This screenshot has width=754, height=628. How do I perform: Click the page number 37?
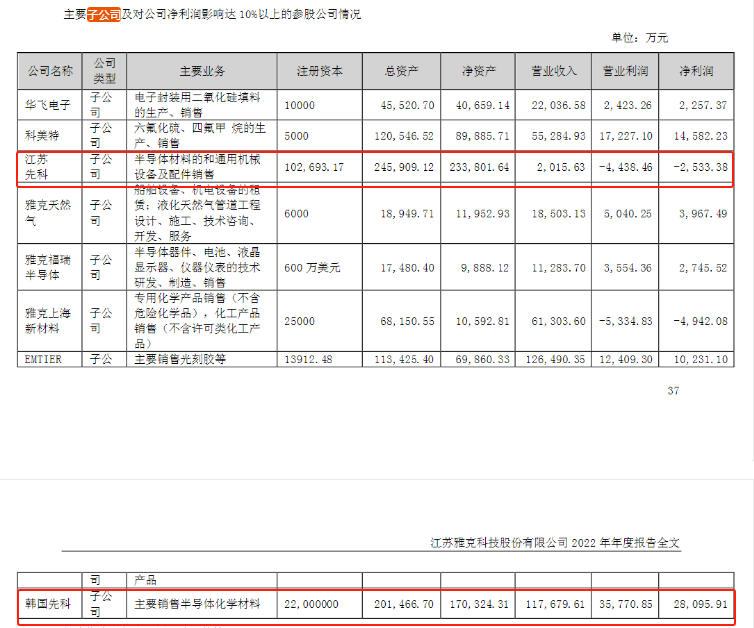point(673,391)
